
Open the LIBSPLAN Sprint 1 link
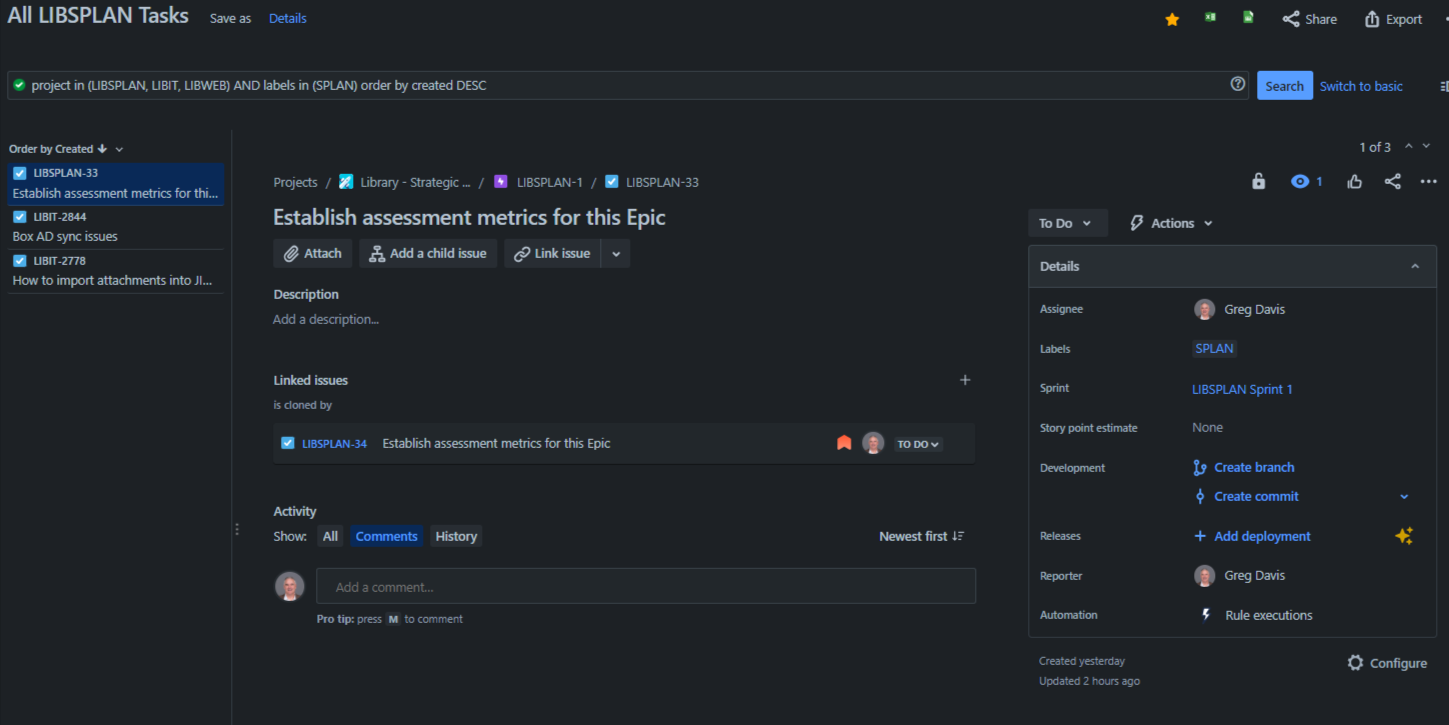point(1242,389)
